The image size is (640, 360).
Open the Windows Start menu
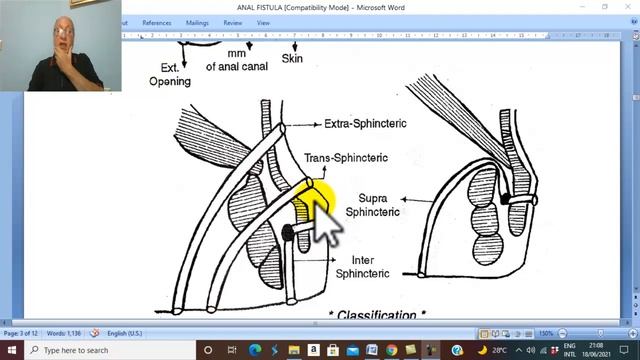(11, 350)
